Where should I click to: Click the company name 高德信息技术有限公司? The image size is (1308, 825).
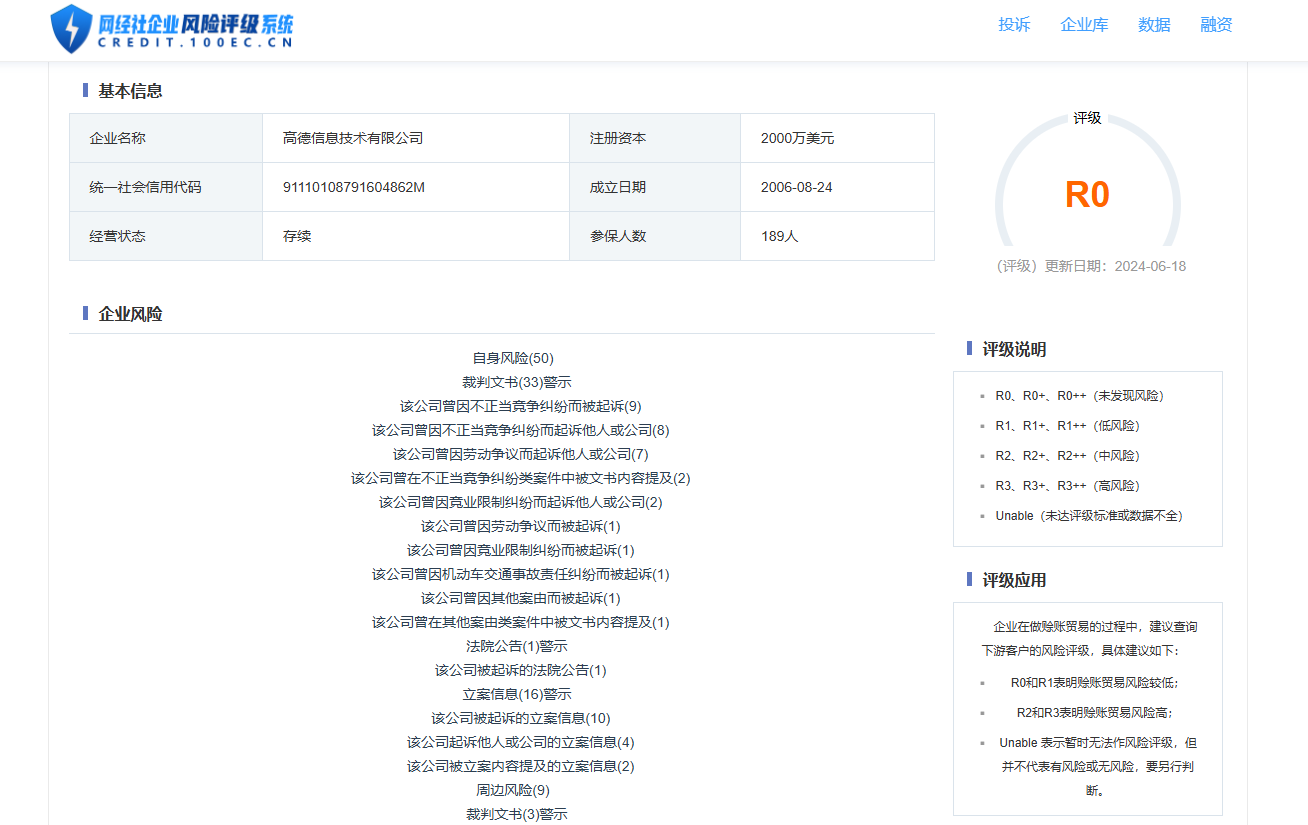pos(353,138)
